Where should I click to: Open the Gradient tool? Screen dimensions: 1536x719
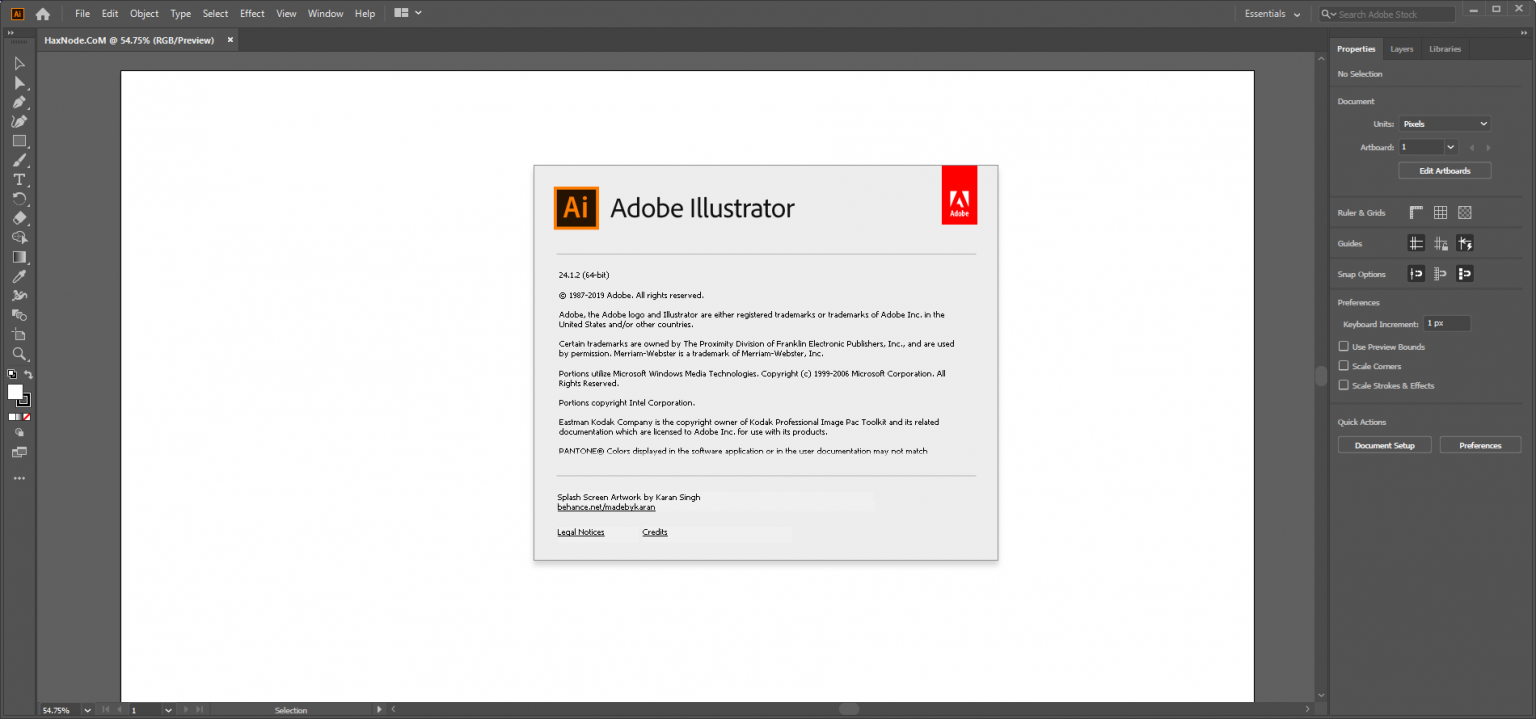19,257
